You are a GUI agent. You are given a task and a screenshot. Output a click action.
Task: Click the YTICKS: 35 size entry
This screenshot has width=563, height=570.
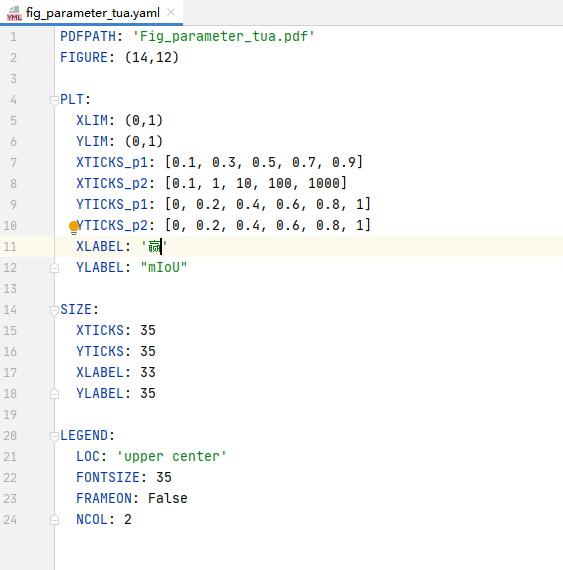[x=116, y=352]
